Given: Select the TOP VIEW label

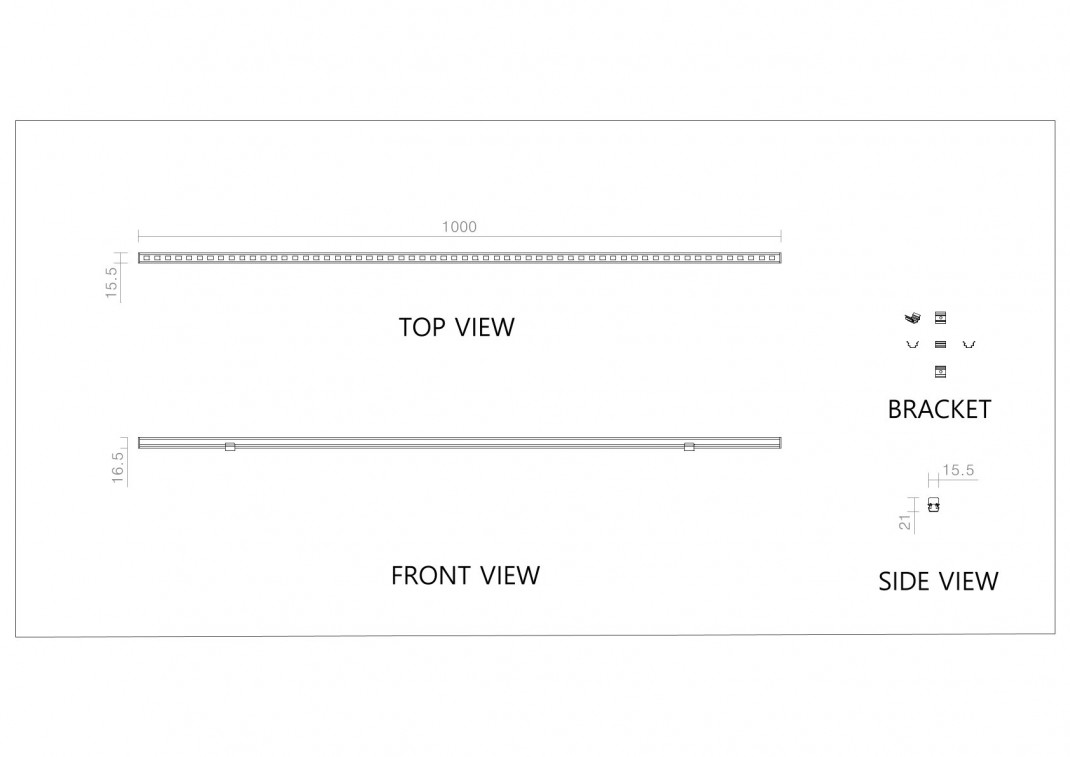Looking at the screenshot, I should pos(457,327).
